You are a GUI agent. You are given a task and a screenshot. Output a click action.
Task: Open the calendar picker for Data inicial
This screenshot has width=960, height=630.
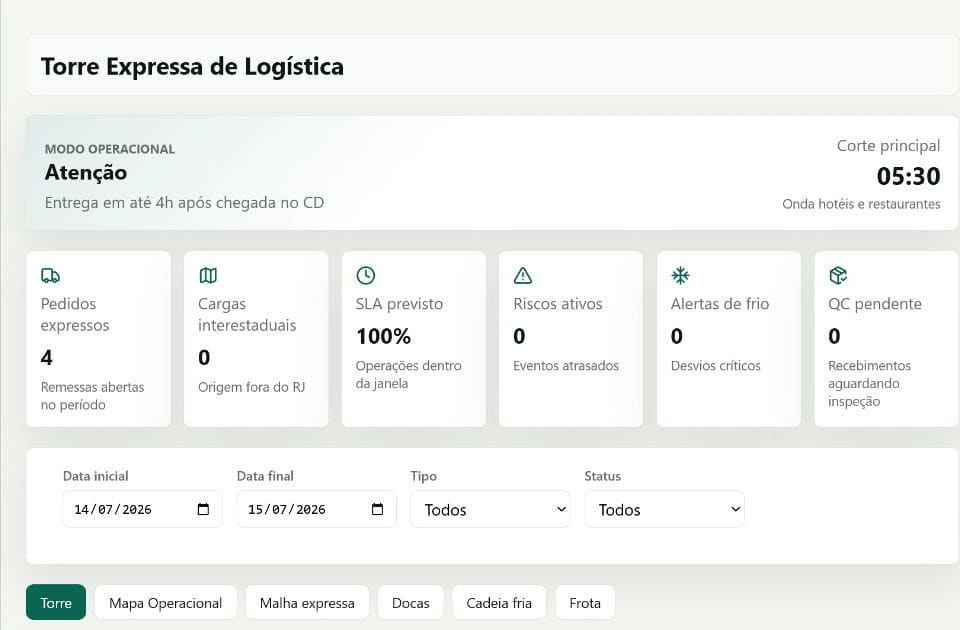pos(203,509)
